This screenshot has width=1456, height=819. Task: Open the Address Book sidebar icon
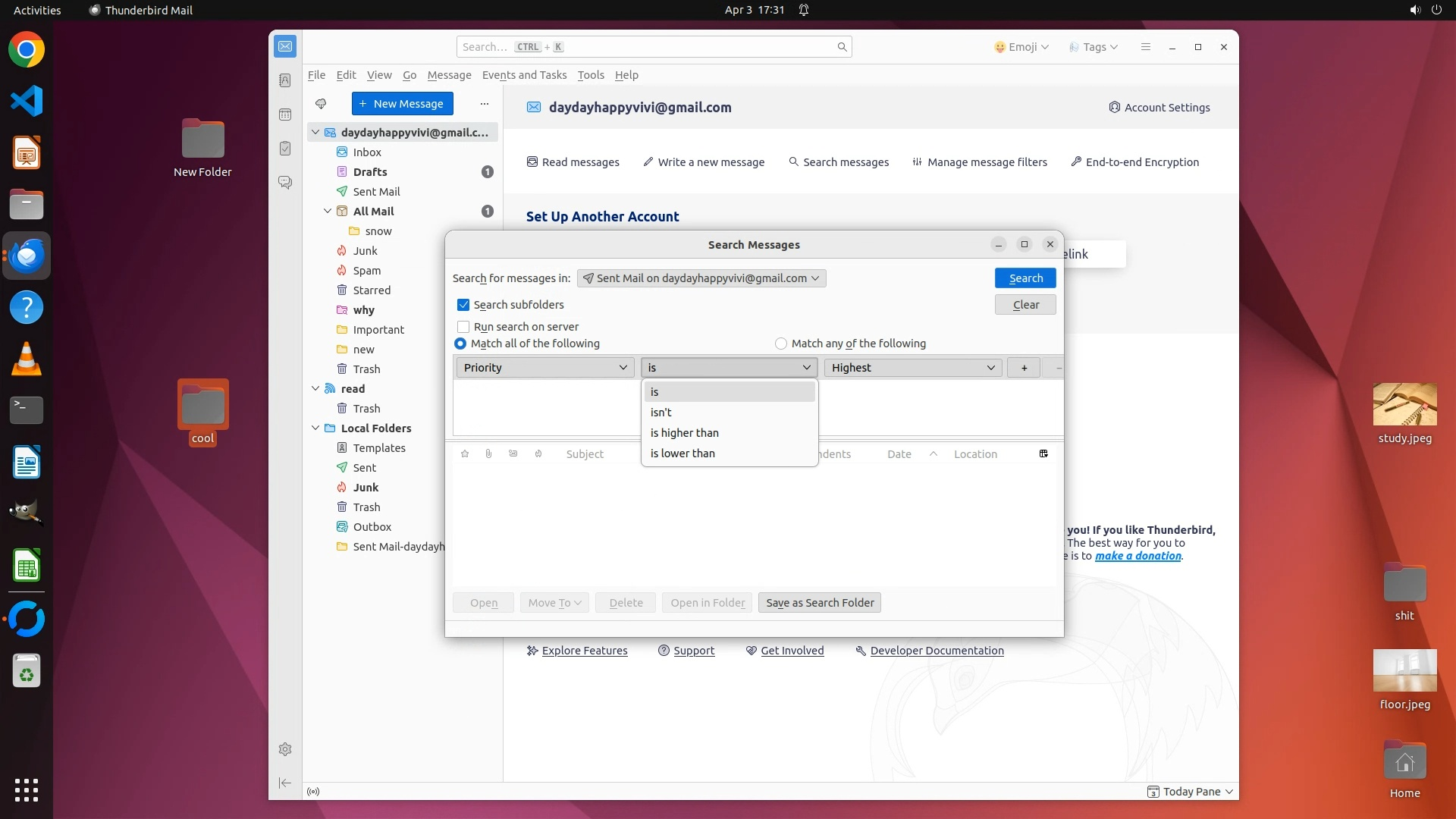[x=285, y=80]
